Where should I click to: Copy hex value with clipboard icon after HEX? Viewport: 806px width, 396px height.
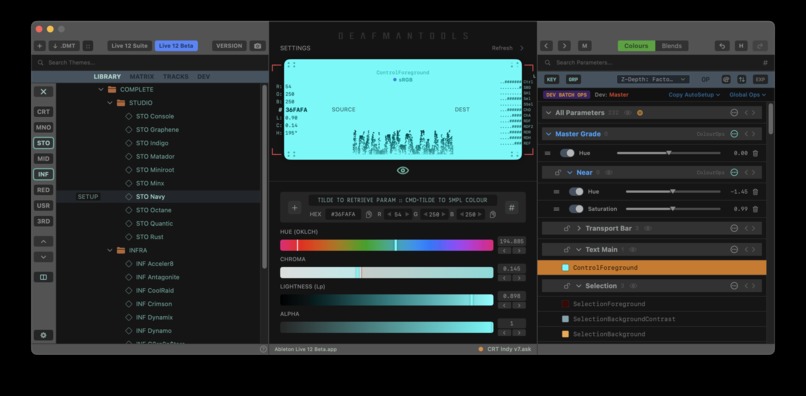[369, 214]
